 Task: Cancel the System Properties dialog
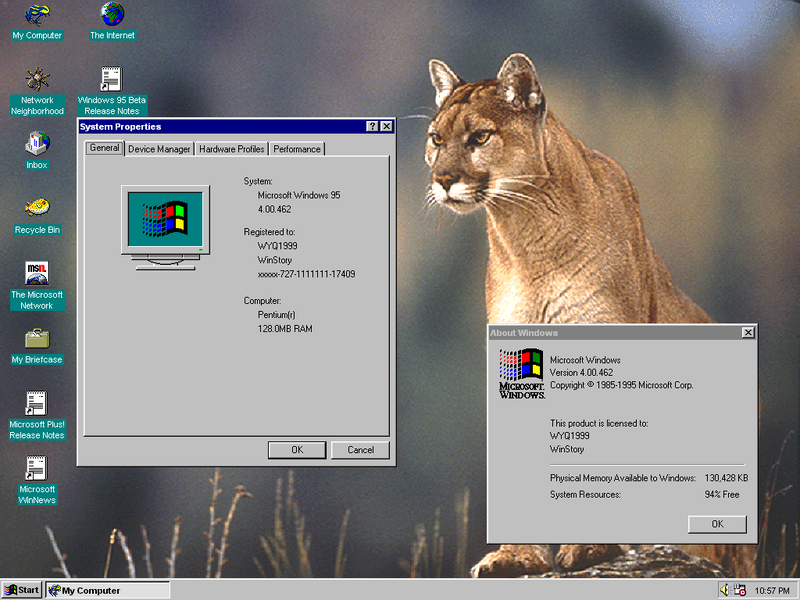coord(360,450)
